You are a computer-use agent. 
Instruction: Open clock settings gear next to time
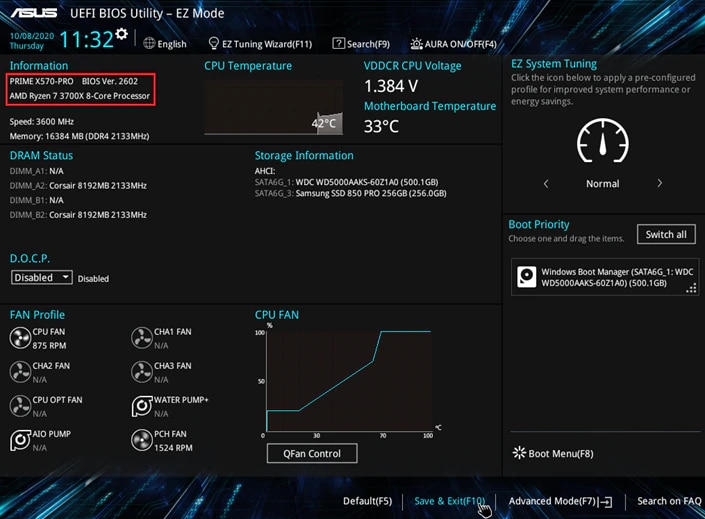pyautogui.click(x=121, y=34)
